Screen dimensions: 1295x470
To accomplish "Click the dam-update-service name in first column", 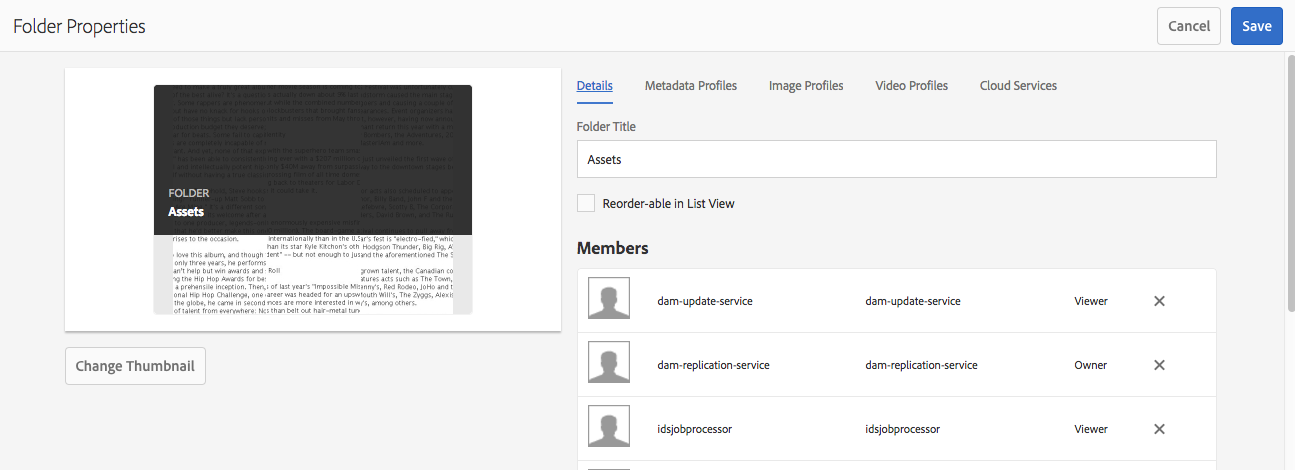I will [705, 301].
